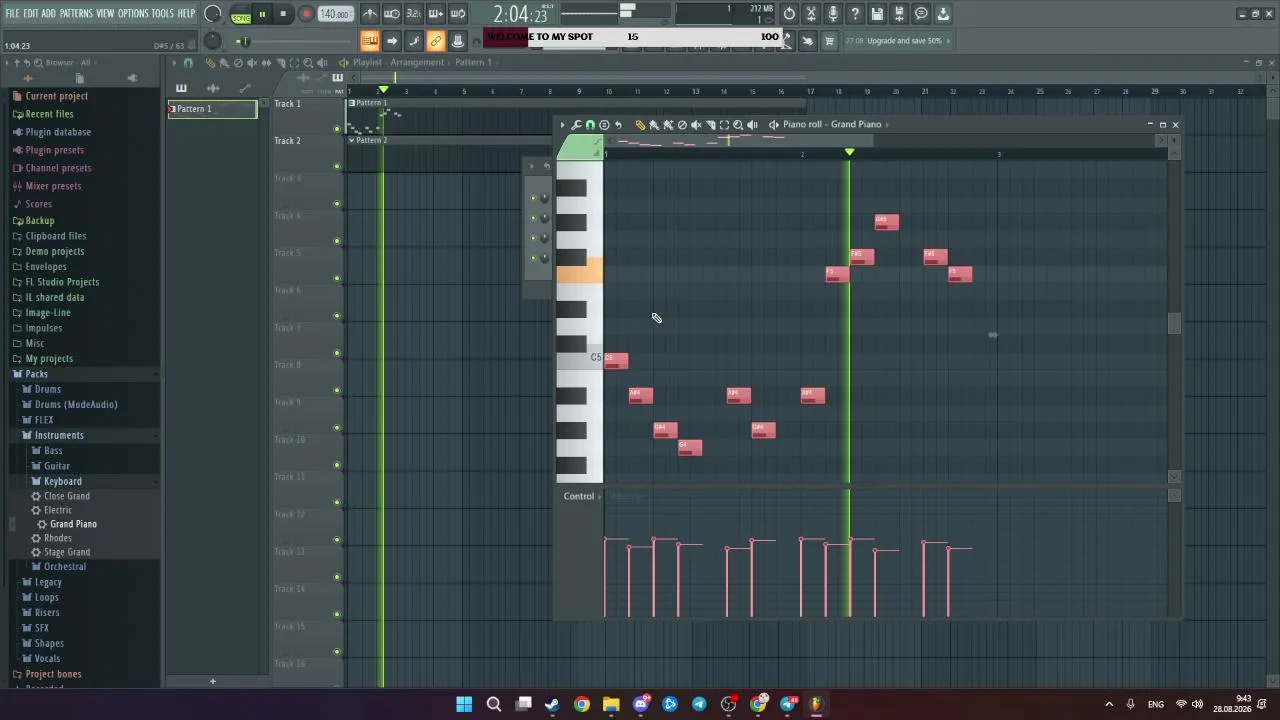Click the download tray icon in top toolbar
Screen dimensions: 1280x720
(943, 14)
